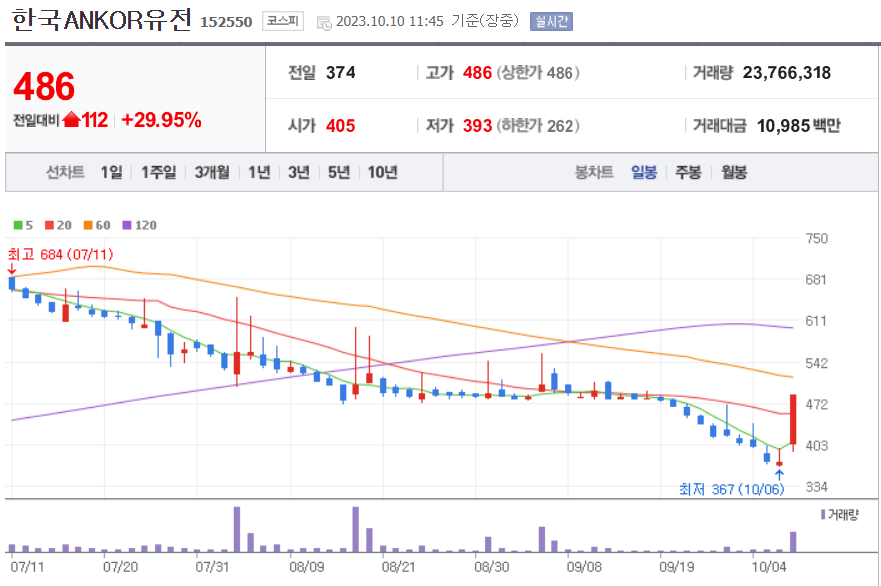Click the calendar icon before the date
The width and height of the screenshot is (881, 586).
(x=324, y=23)
